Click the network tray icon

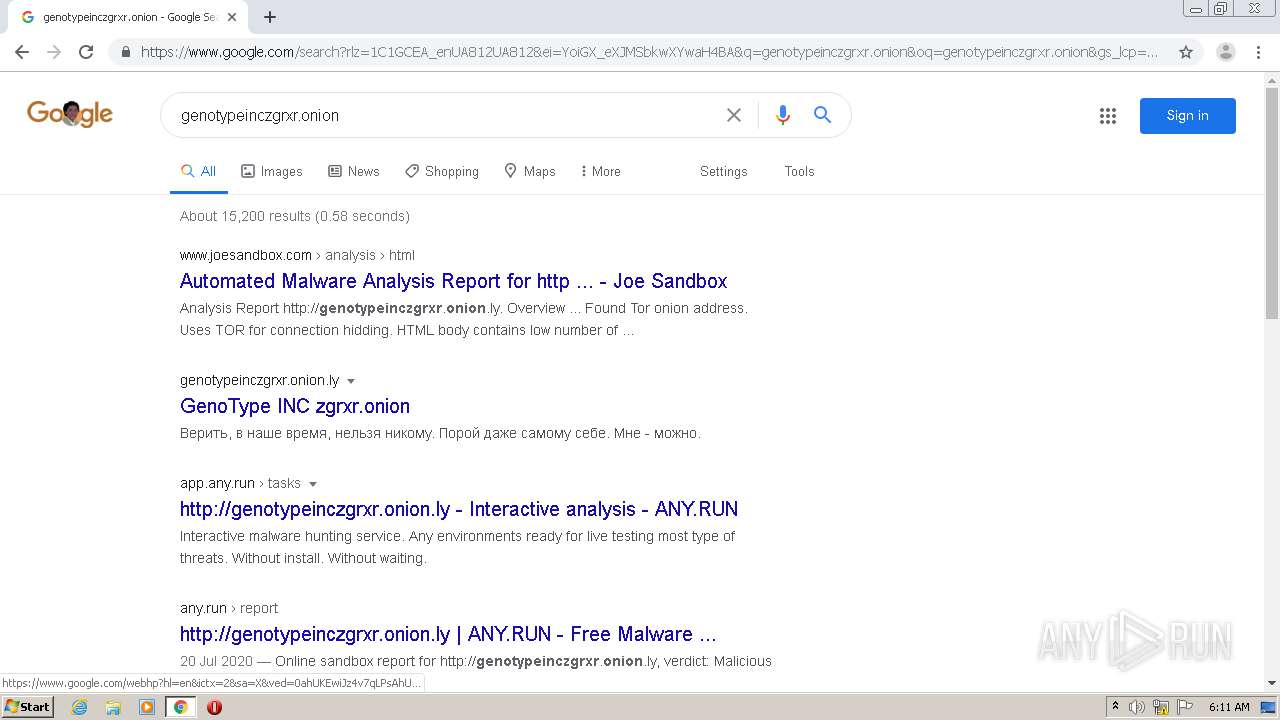[1161, 707]
